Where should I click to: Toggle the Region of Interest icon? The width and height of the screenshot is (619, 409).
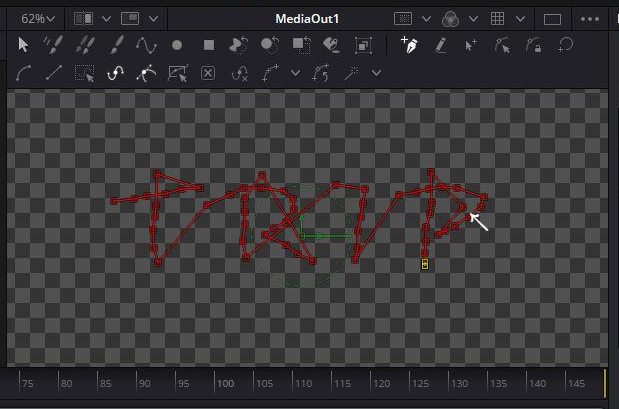pos(403,19)
